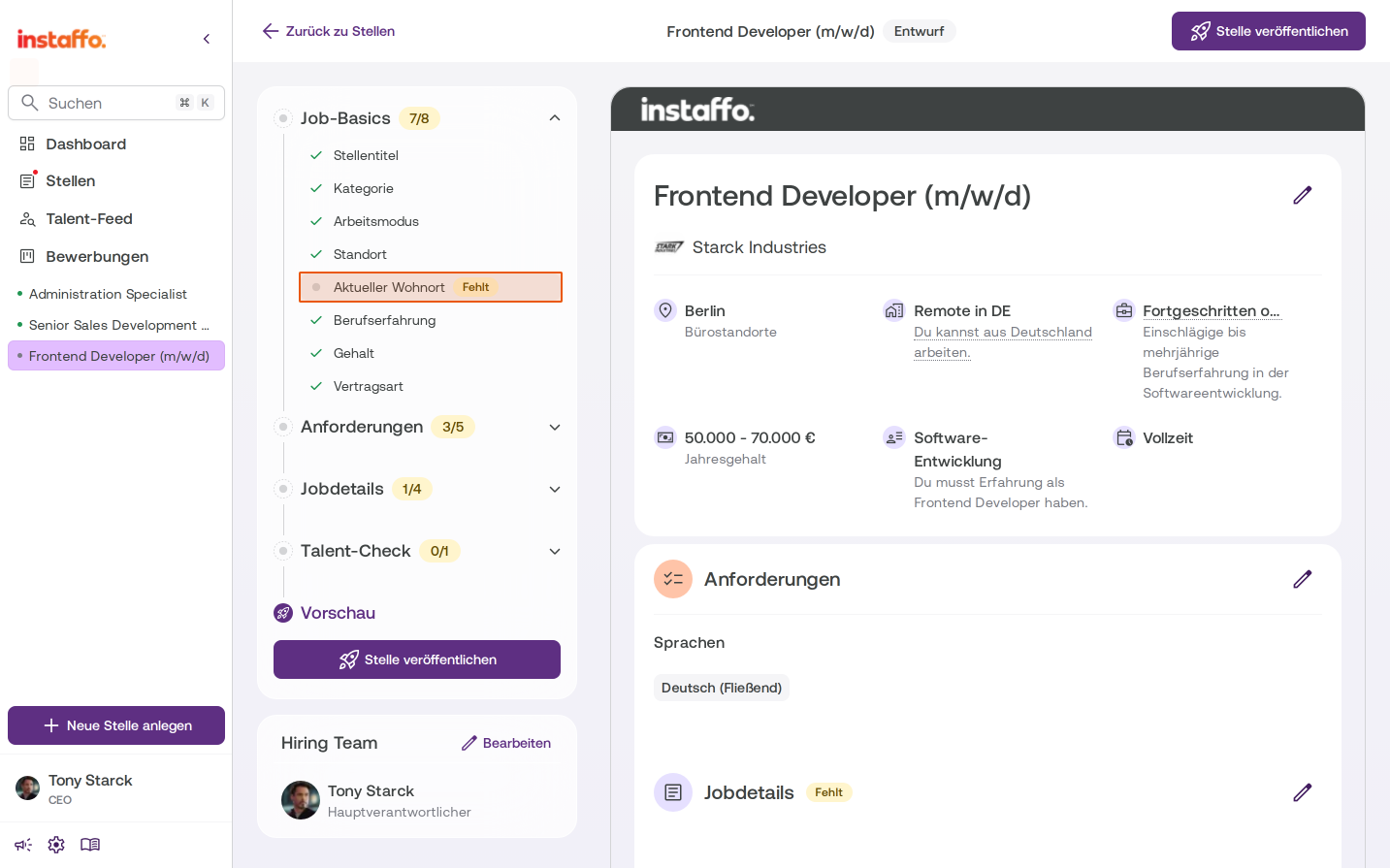Expand the Talent-Check section
This screenshot has width=1390, height=868.
pyautogui.click(x=555, y=551)
